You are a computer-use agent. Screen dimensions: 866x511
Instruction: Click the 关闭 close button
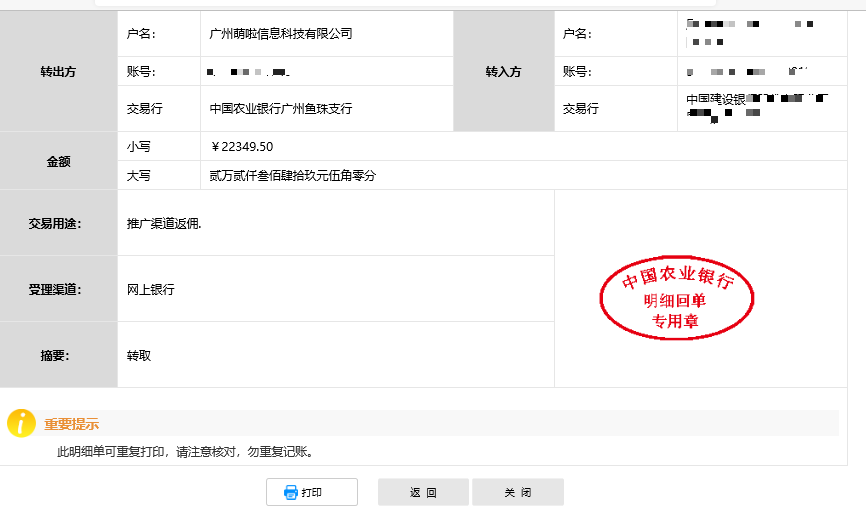point(518,492)
